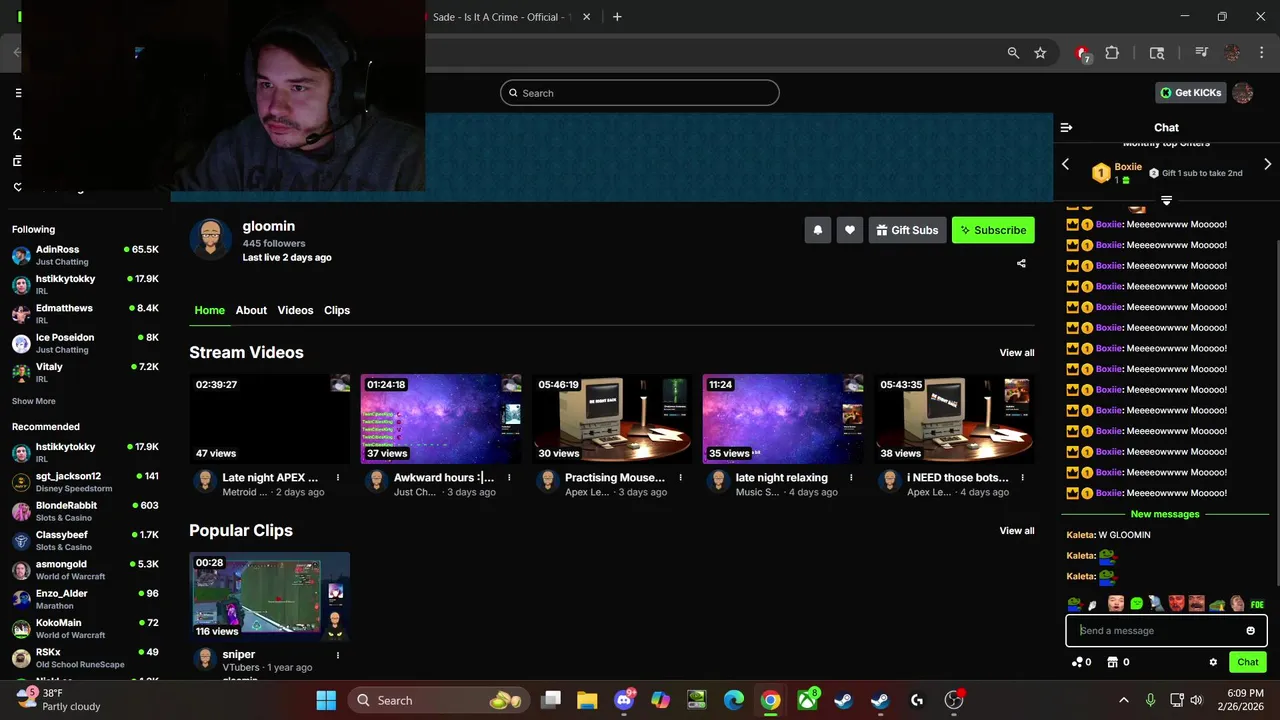Click the Send a message input

click(x=1155, y=631)
